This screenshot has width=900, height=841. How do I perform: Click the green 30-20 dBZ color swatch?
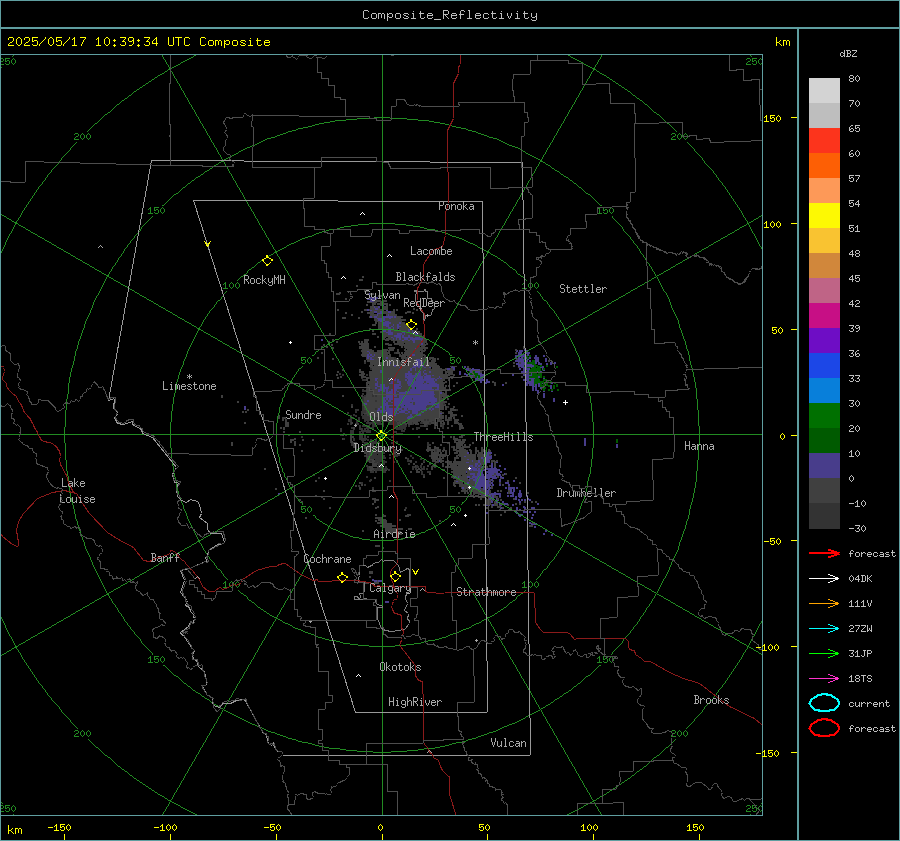tap(824, 416)
